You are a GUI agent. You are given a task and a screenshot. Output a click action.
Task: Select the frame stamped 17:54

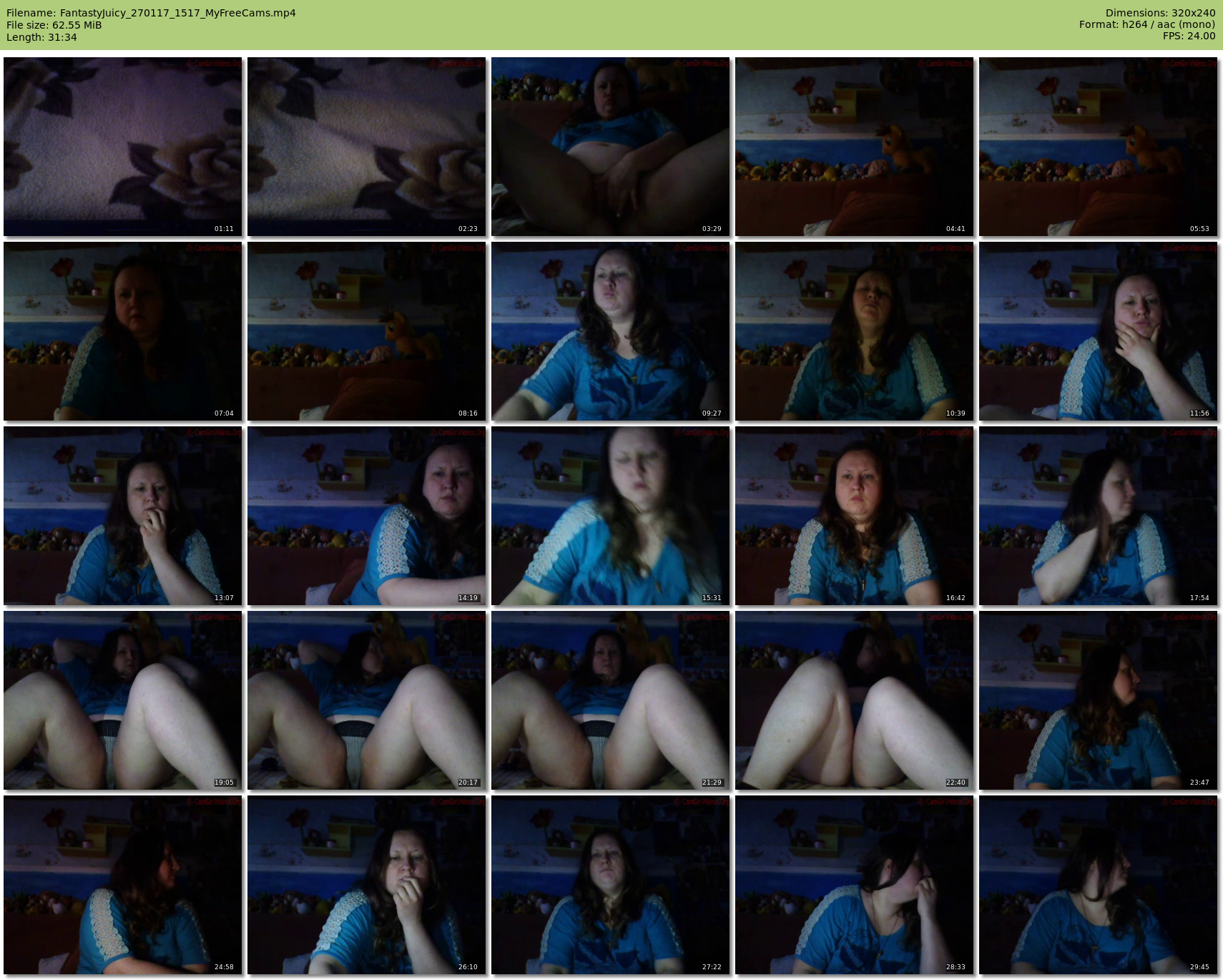(1099, 516)
